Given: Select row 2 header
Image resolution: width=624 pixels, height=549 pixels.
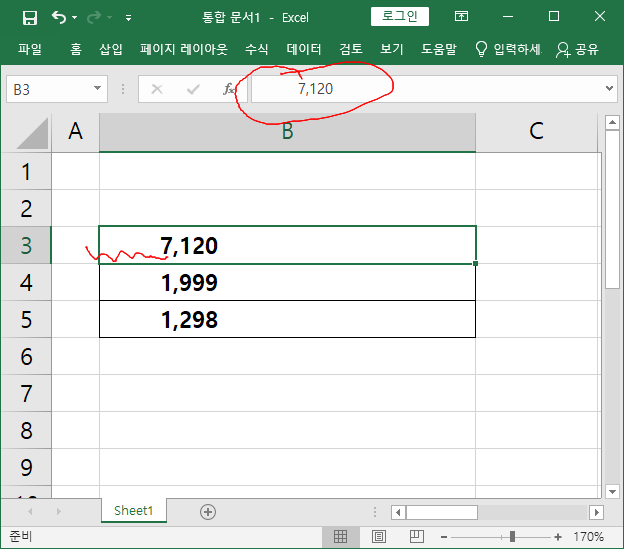Looking at the screenshot, I should [x=26, y=208].
